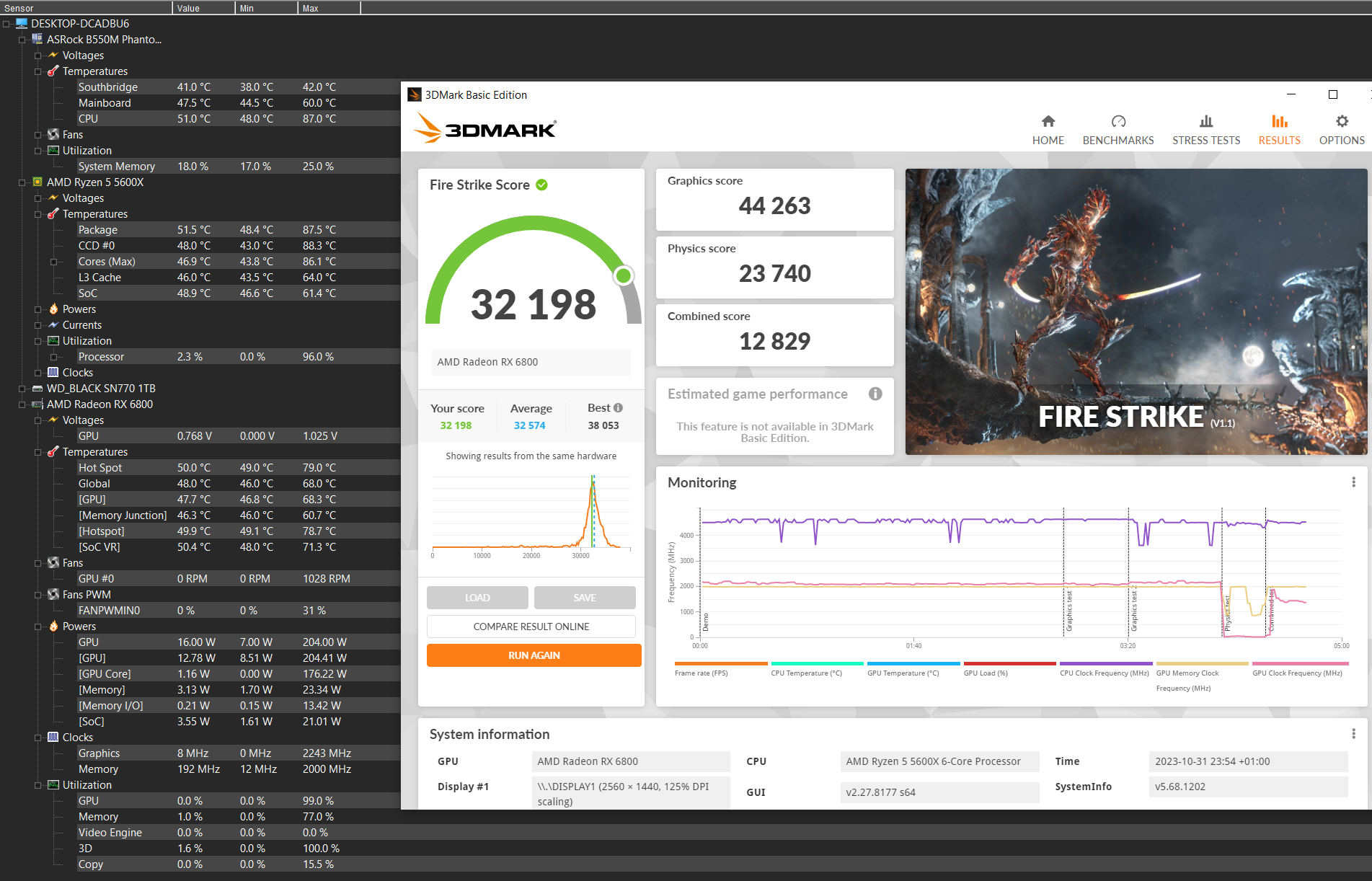Click the 3DMark app icon in the title bar

tap(415, 95)
